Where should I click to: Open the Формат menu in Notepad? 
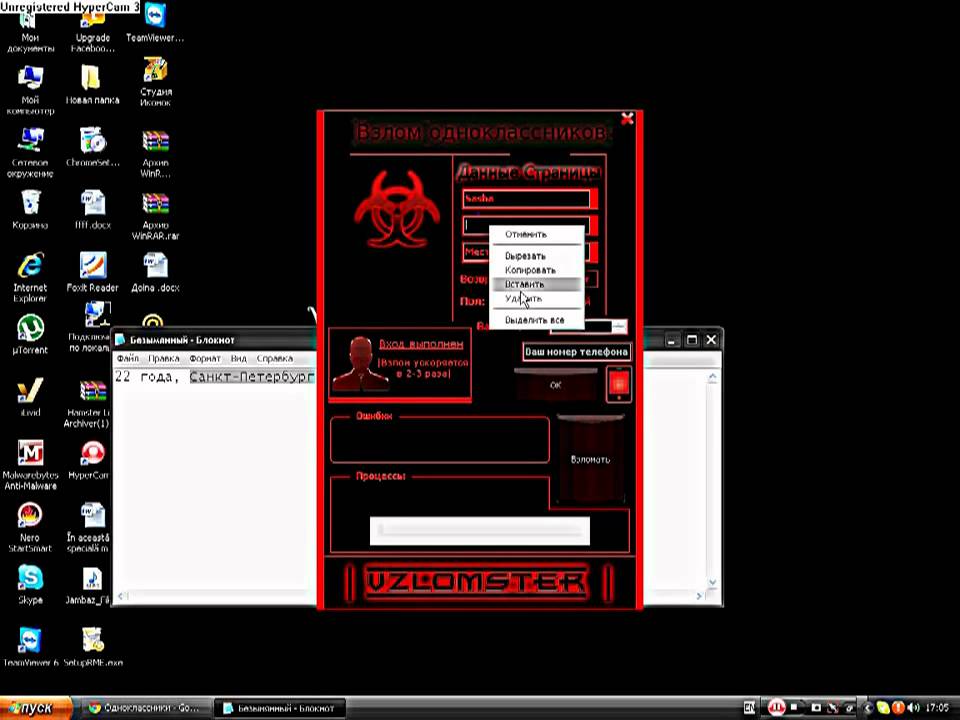click(x=204, y=358)
